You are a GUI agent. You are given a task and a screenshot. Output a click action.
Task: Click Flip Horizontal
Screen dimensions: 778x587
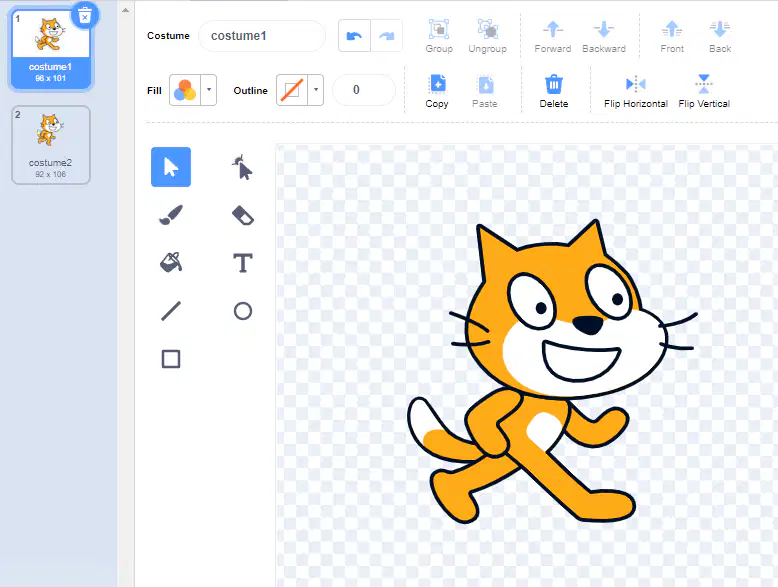636,91
